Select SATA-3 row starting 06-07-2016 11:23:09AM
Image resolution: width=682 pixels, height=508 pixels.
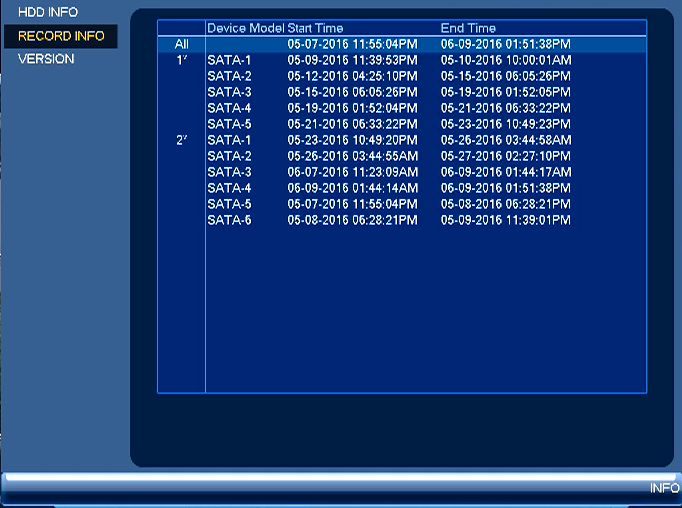[x=402, y=172]
